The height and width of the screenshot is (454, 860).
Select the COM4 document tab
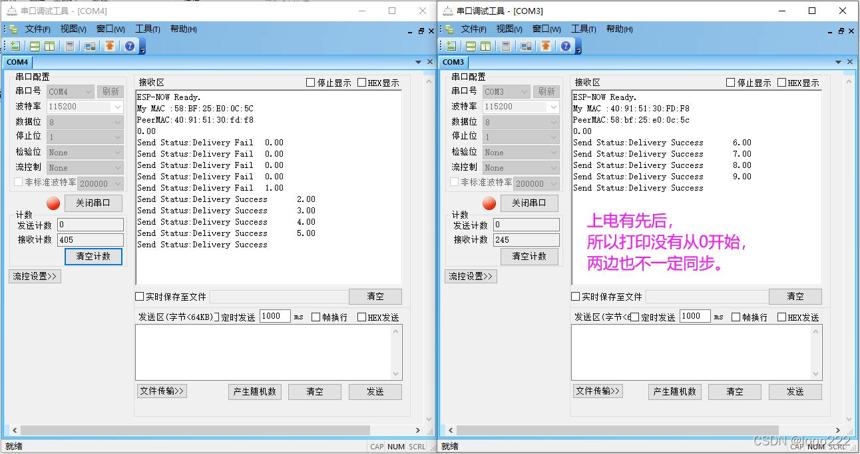[17, 62]
